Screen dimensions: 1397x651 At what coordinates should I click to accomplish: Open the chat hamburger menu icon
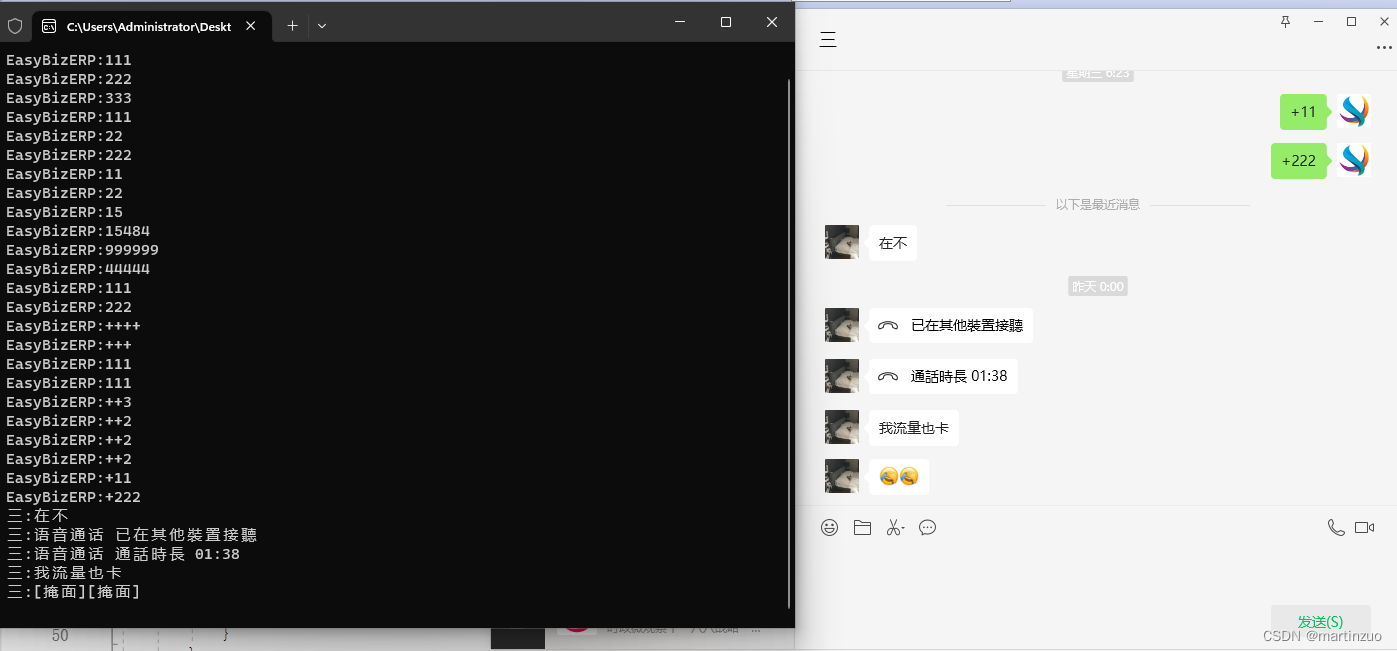point(828,40)
